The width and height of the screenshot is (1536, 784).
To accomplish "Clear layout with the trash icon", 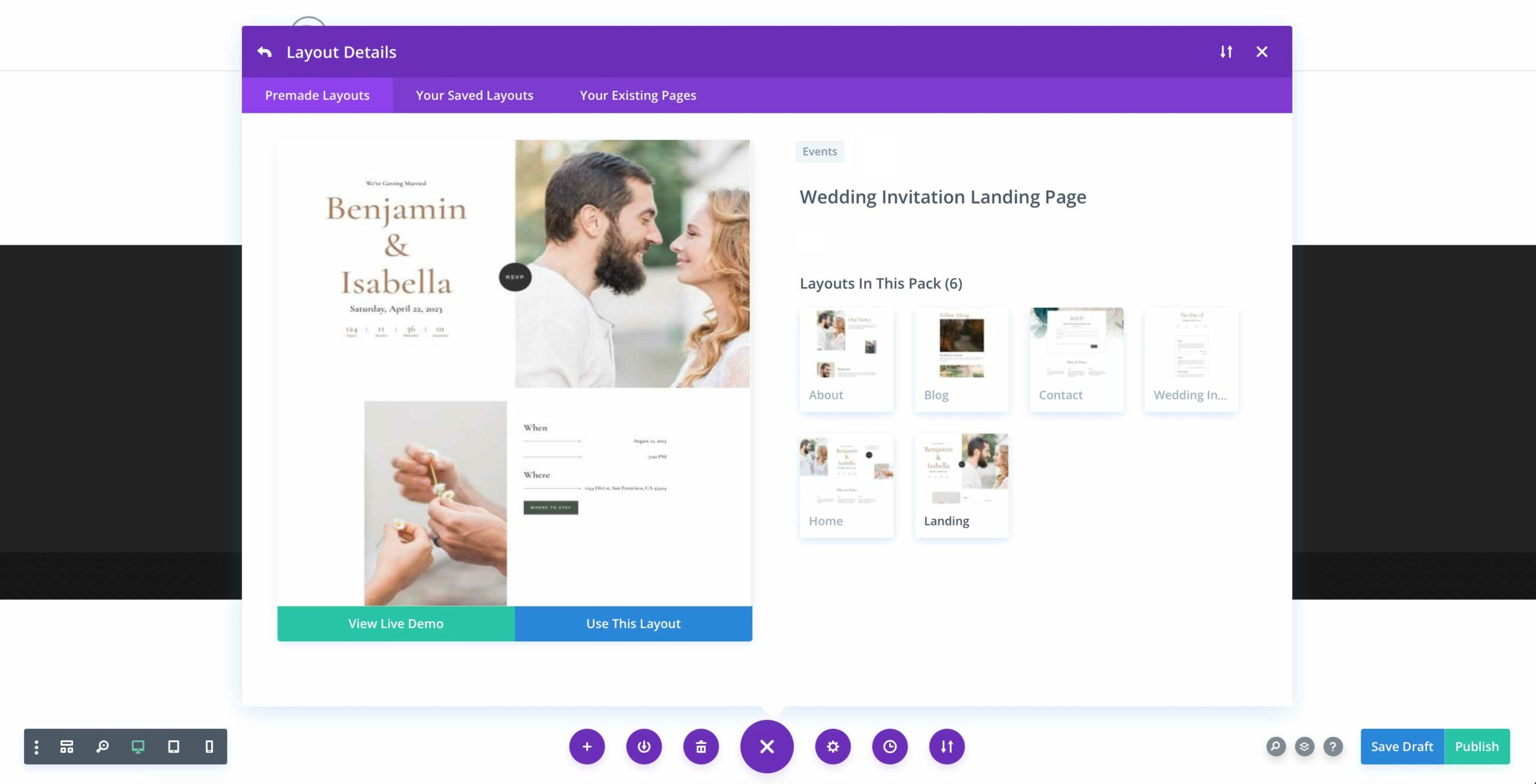I will [x=701, y=746].
